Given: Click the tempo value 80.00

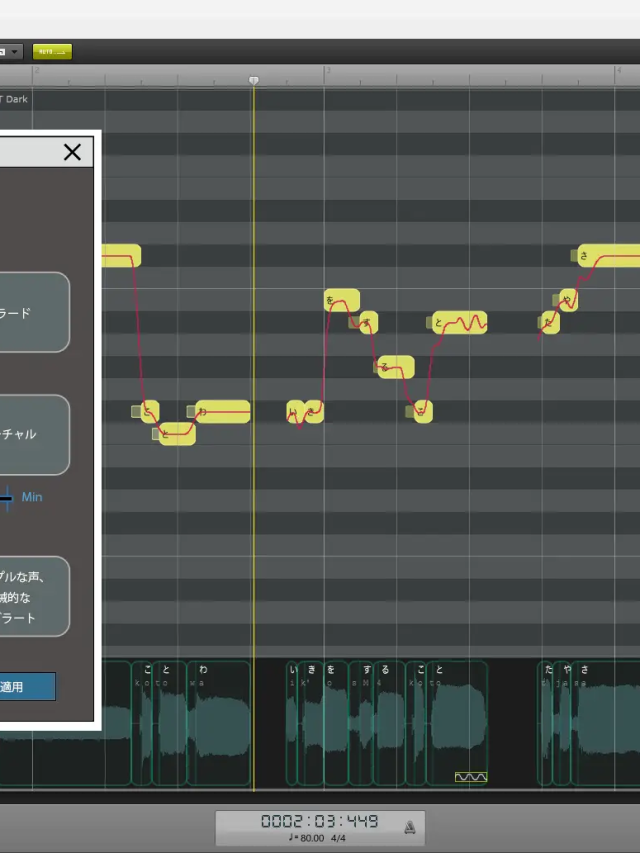Looking at the screenshot, I should (311, 838).
